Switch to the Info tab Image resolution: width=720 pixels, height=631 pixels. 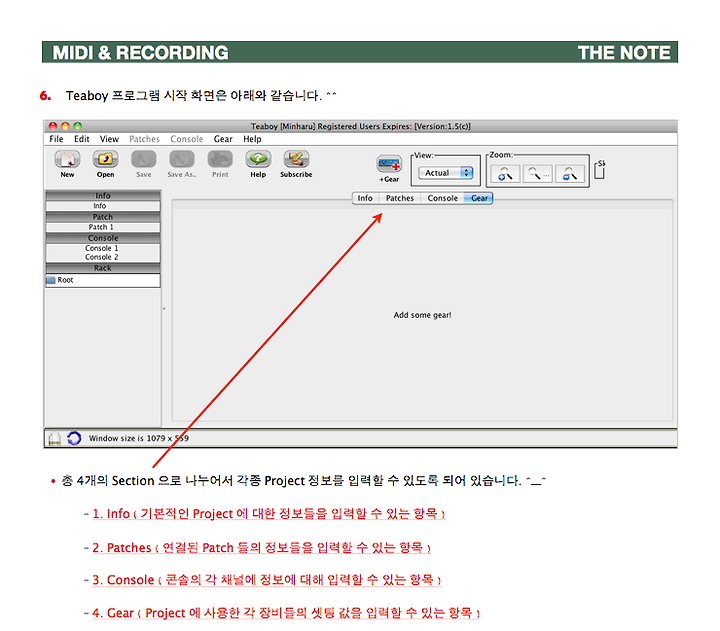pyautogui.click(x=365, y=198)
